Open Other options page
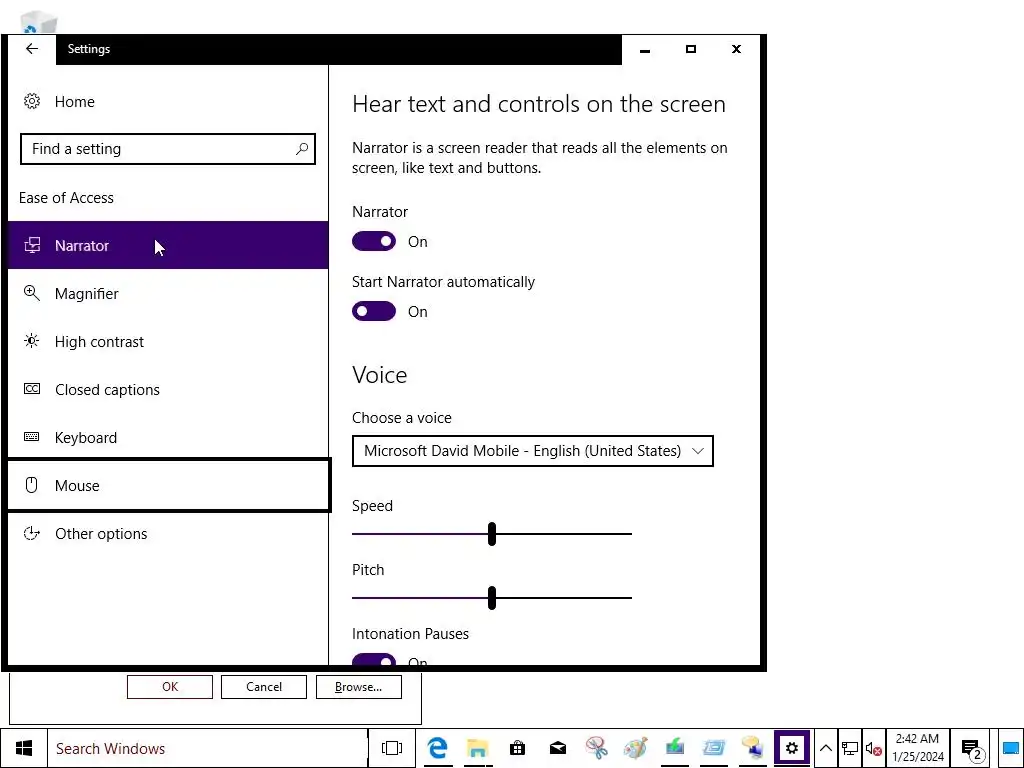1024x768 pixels. [168, 534]
